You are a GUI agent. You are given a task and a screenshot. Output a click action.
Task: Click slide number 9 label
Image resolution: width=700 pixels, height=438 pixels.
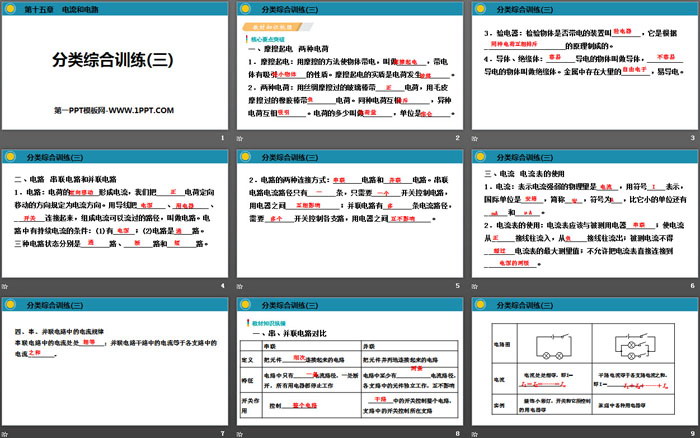pos(692,434)
